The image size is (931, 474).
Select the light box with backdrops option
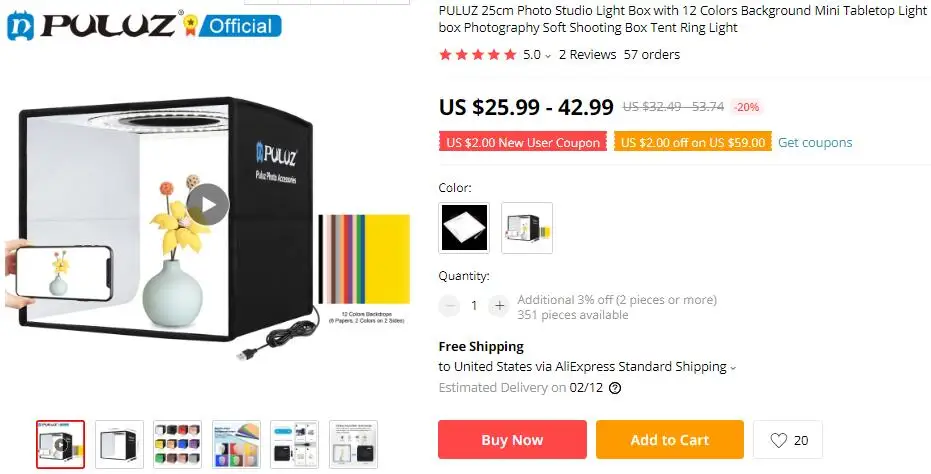coord(527,227)
